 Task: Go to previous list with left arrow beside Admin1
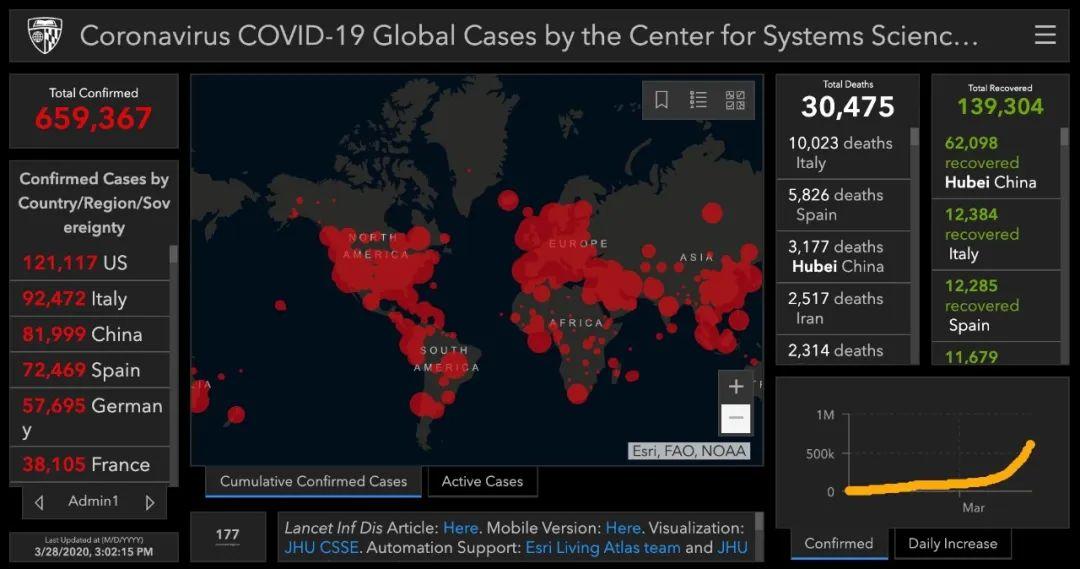click(39, 502)
